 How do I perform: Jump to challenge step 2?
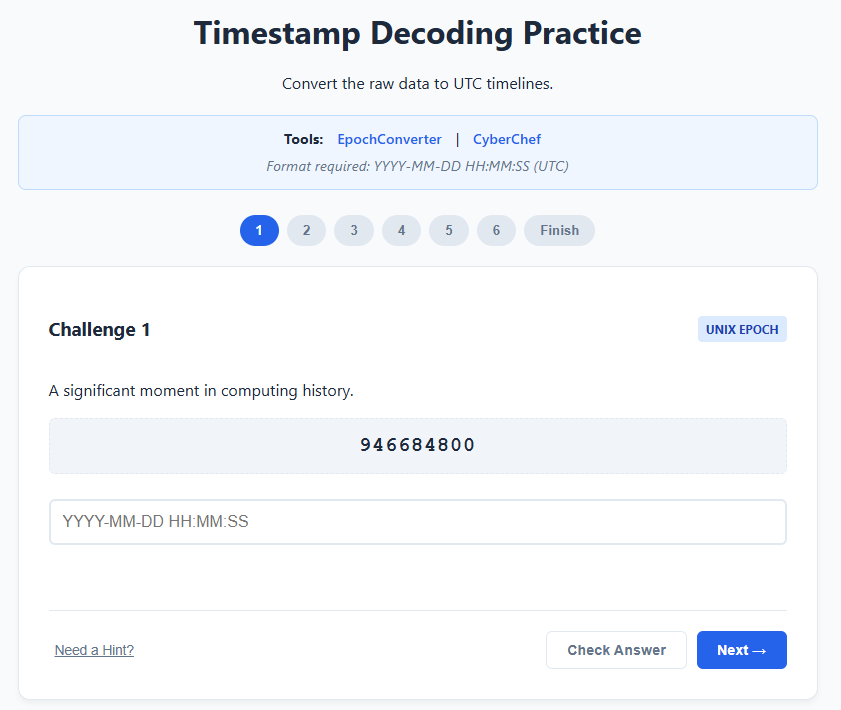click(x=306, y=231)
